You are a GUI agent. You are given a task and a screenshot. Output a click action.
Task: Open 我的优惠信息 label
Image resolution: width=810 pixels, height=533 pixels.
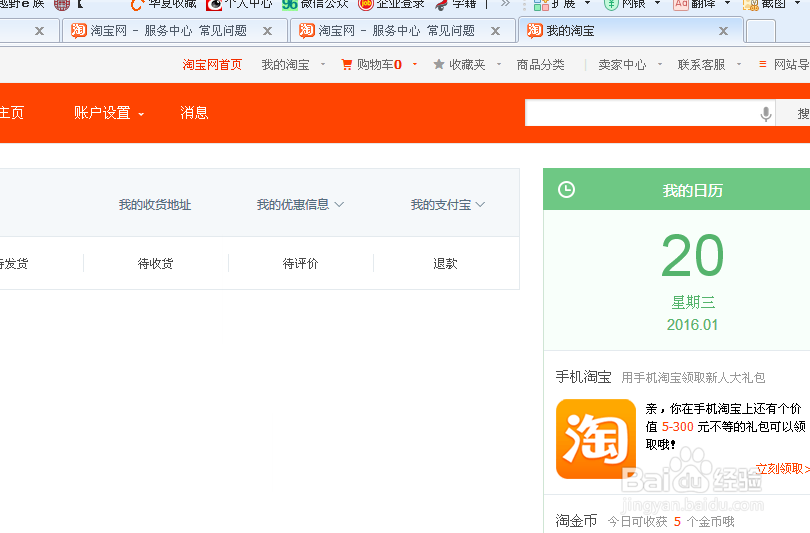point(293,205)
